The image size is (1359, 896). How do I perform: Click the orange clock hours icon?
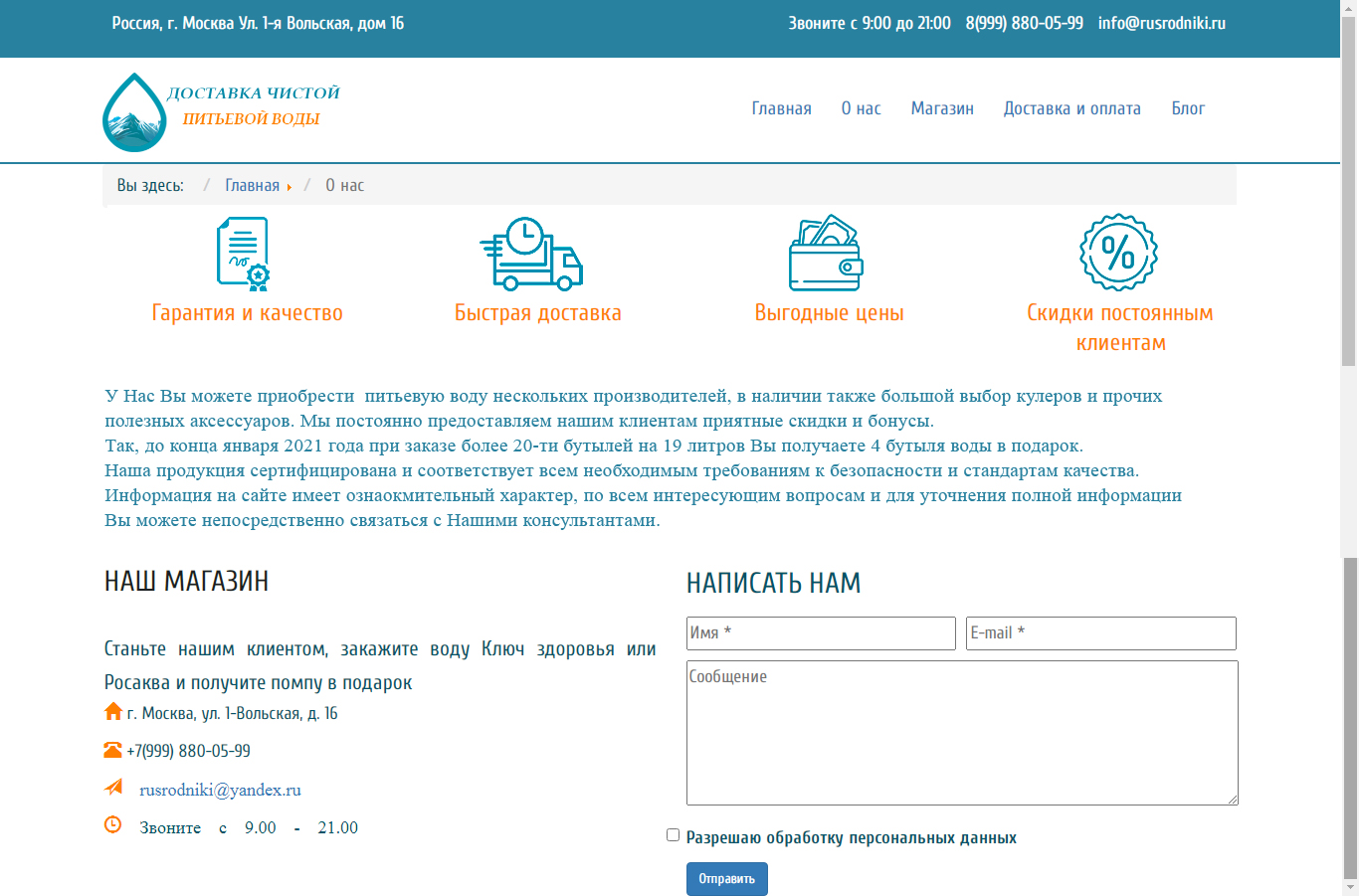point(113,824)
